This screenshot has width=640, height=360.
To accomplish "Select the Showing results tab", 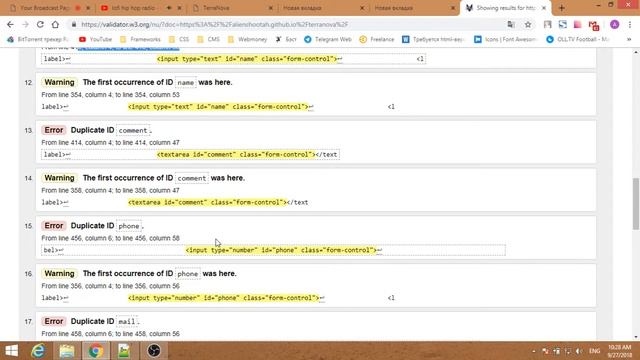I will (x=505, y=8).
